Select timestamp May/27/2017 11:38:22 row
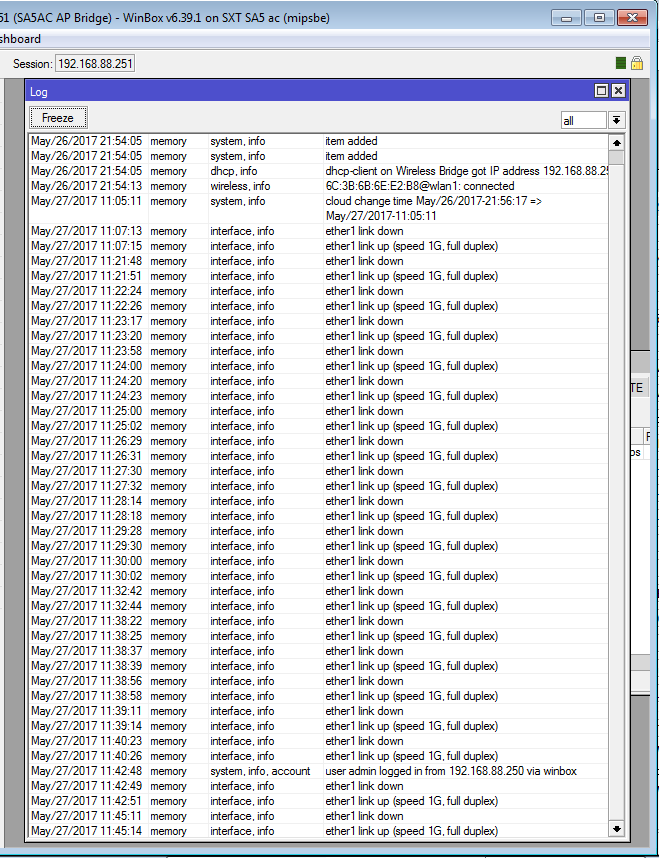This screenshot has width=659, height=858. tap(319, 621)
